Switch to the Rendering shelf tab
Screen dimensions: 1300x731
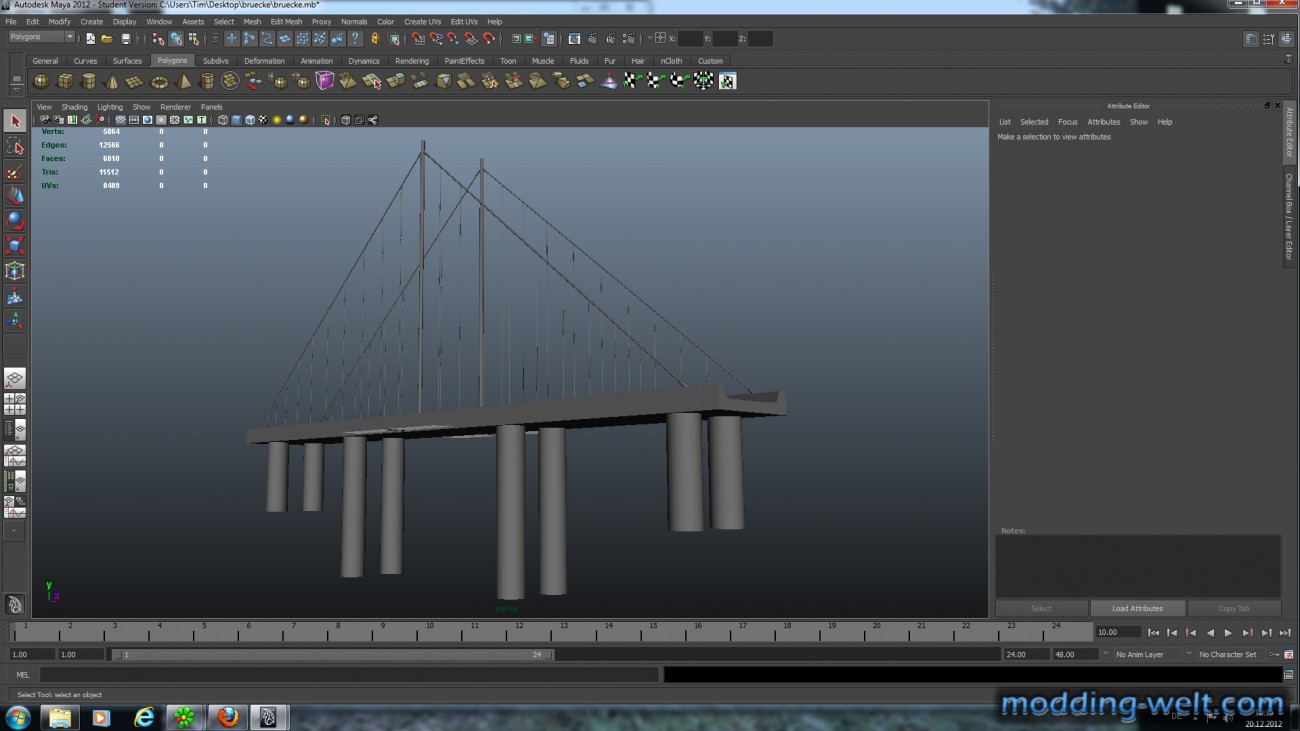[x=411, y=61]
